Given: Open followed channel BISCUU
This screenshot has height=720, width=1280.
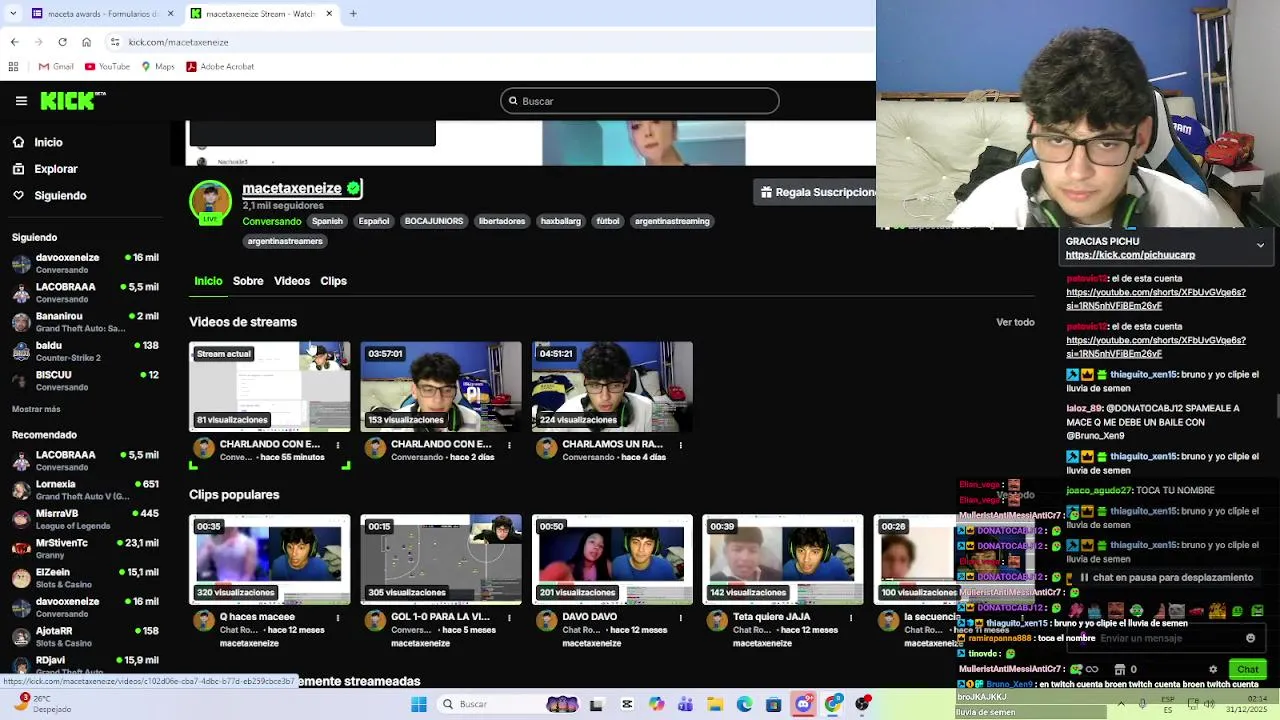Looking at the screenshot, I should [x=86, y=380].
